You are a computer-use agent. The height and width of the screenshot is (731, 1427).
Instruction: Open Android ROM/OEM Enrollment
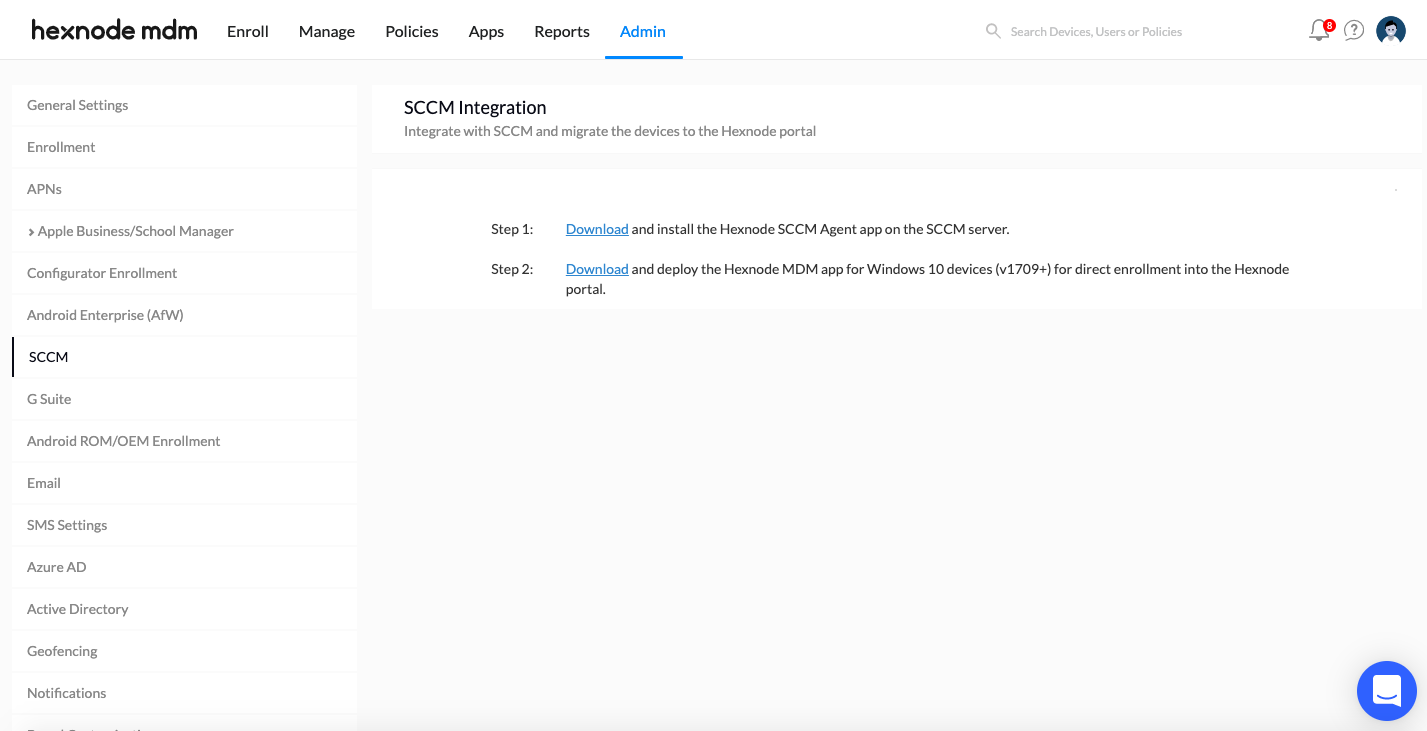coord(184,441)
